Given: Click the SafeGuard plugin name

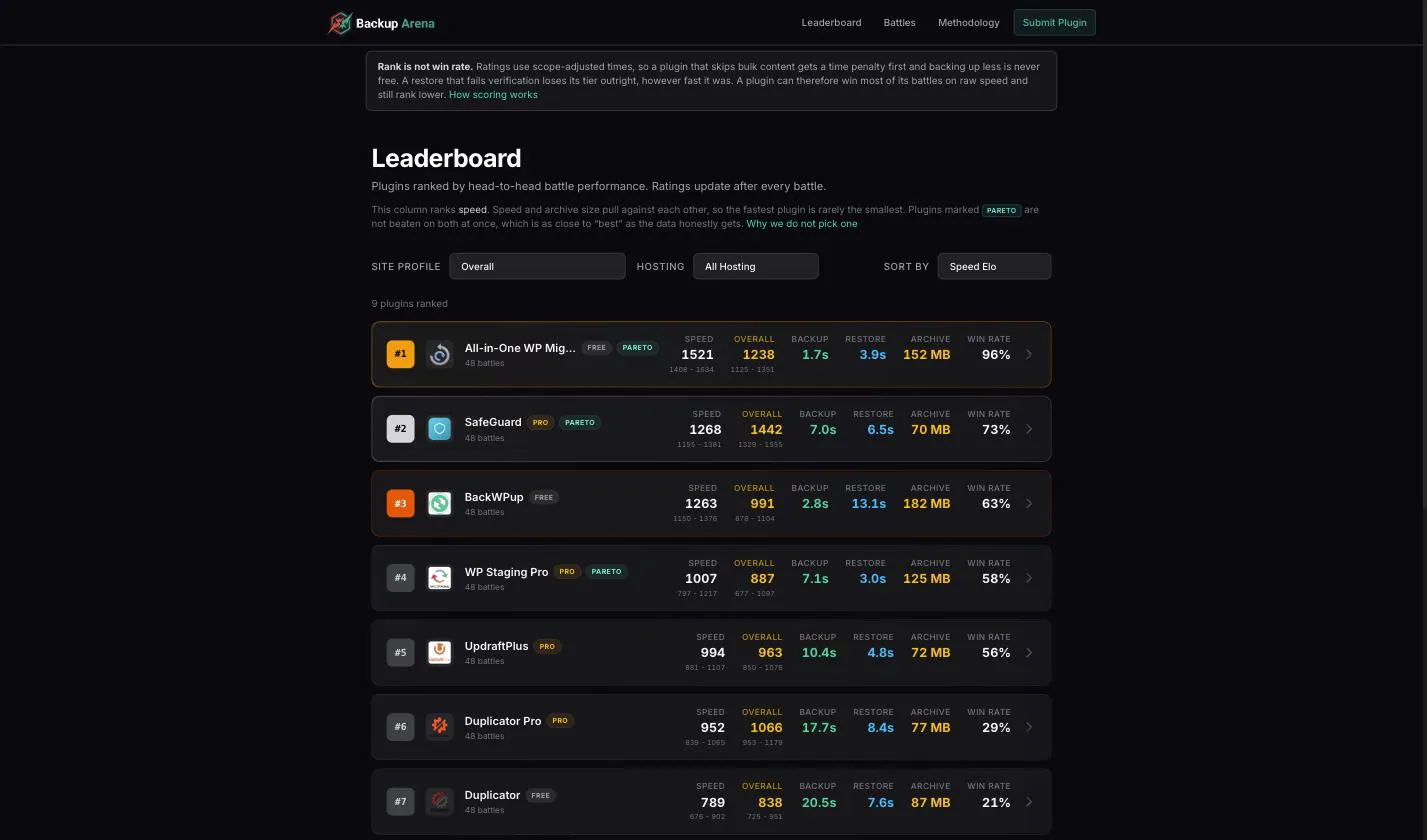Looking at the screenshot, I should (x=493, y=422).
